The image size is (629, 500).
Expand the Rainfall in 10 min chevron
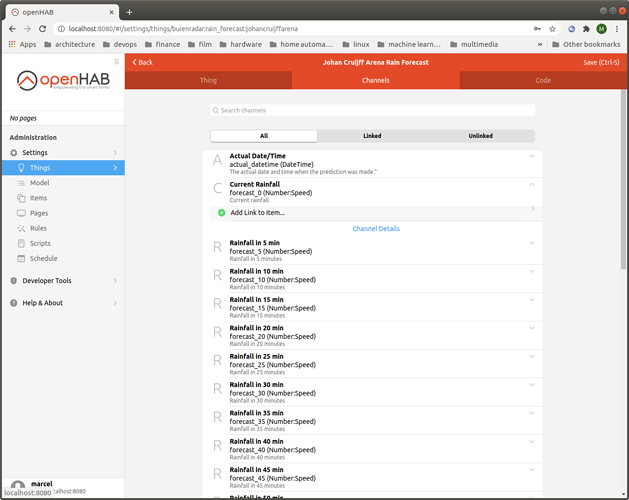pos(532,272)
